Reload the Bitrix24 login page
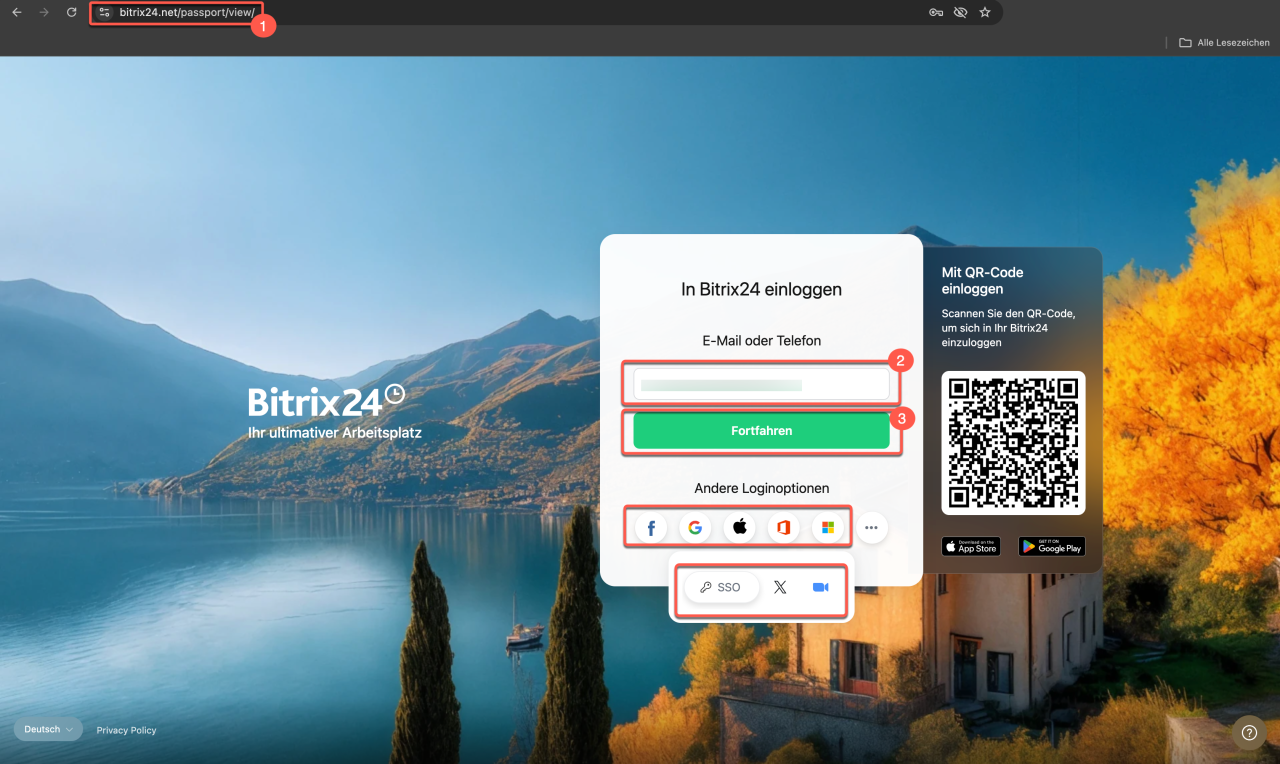 click(x=71, y=12)
